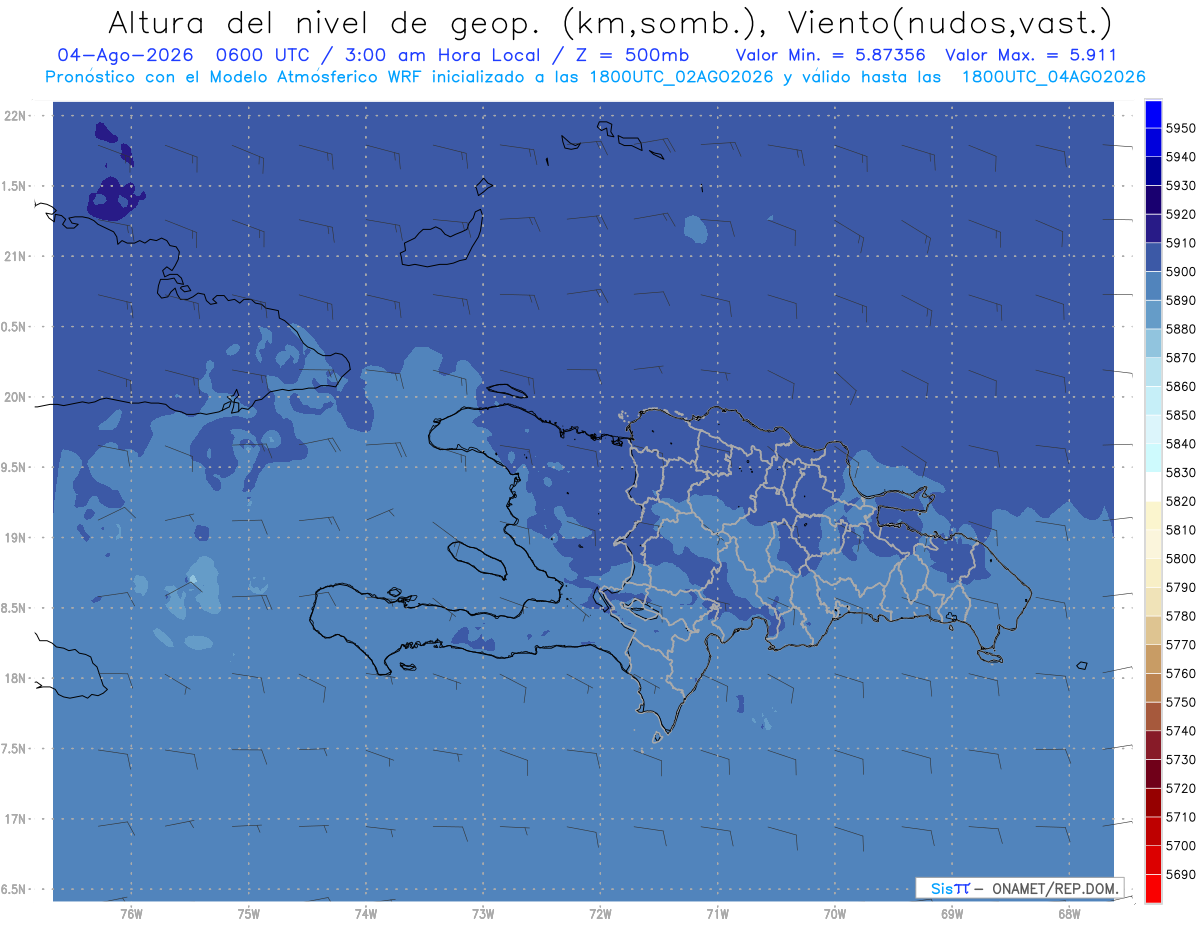
Task: Click the legend value 5950
Action: click(x=1180, y=128)
